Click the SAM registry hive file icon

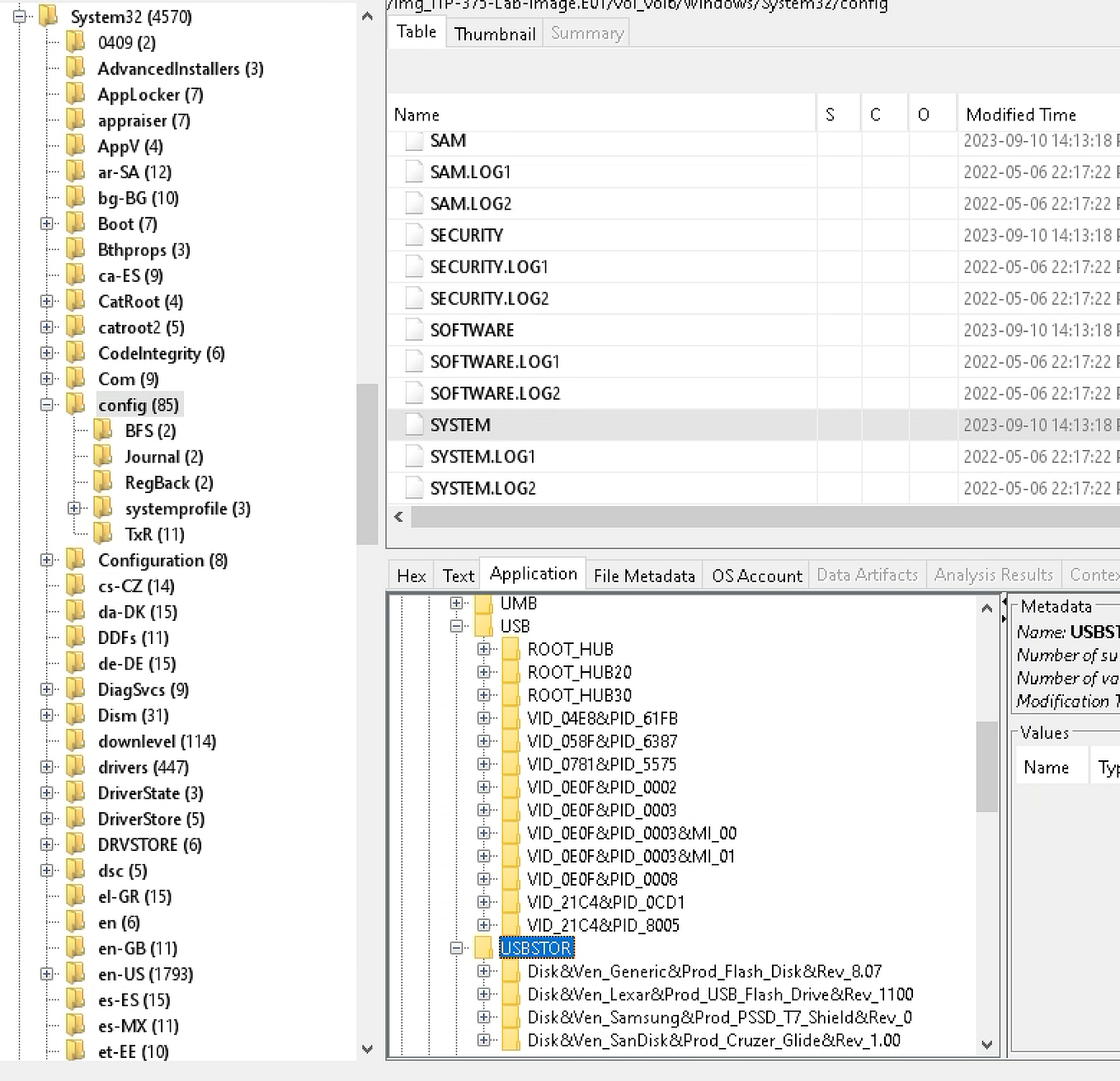[413, 140]
